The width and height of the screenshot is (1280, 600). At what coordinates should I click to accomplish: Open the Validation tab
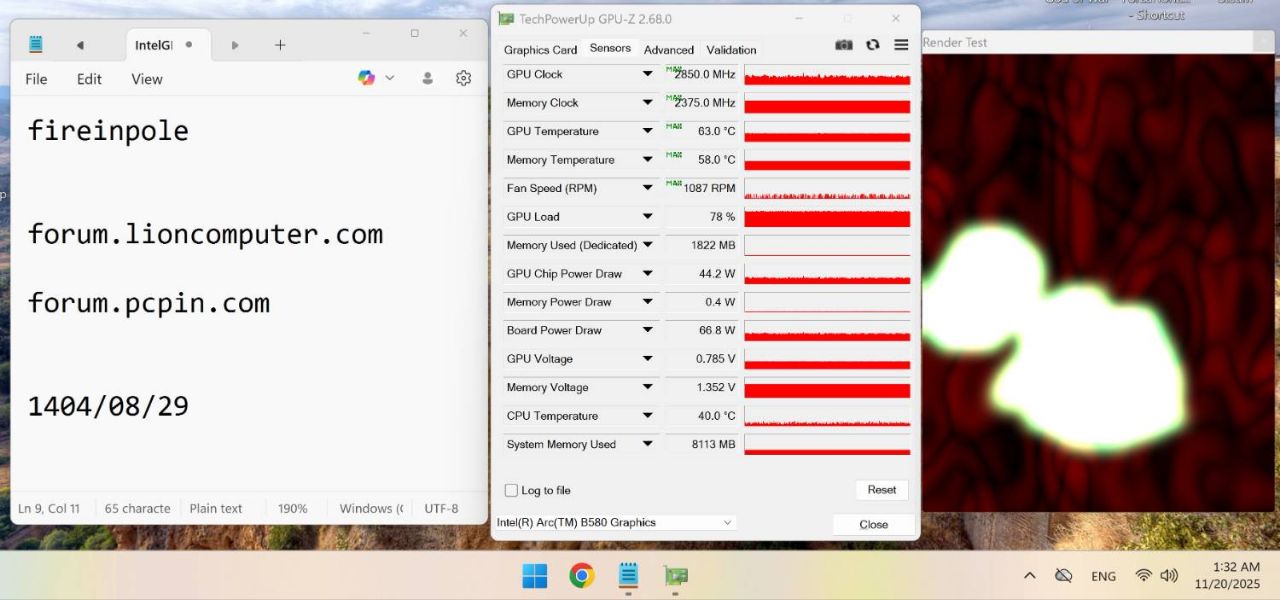pos(731,50)
